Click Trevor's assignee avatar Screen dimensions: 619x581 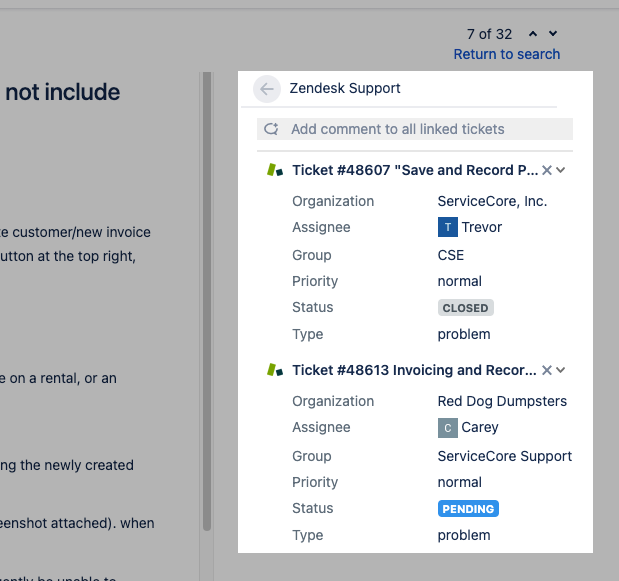[x=447, y=227]
